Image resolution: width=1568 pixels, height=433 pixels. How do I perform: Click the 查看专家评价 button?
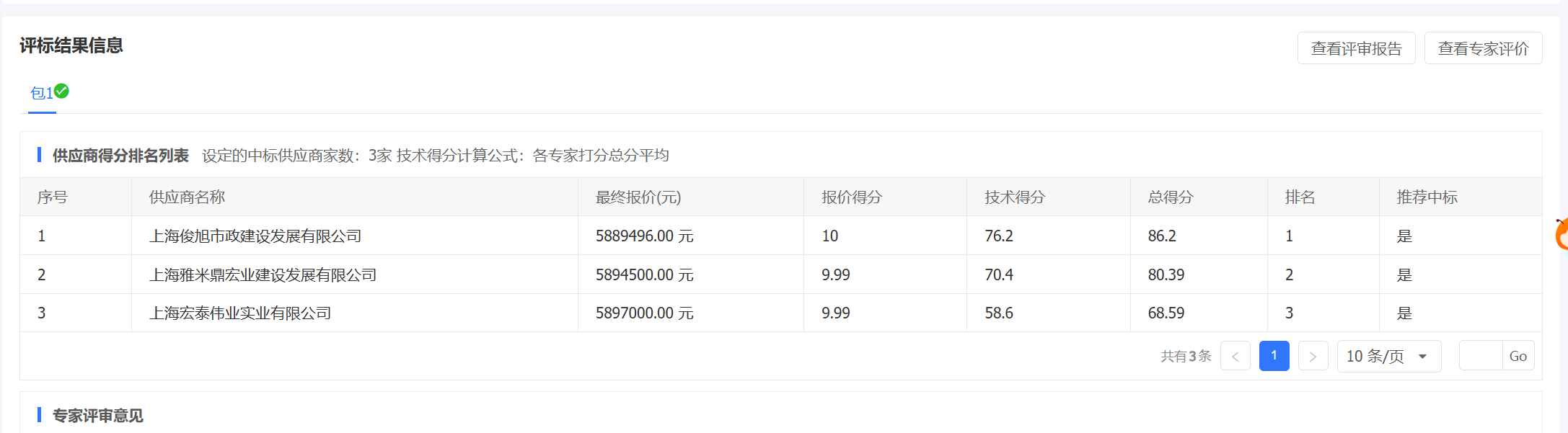pos(1483,48)
